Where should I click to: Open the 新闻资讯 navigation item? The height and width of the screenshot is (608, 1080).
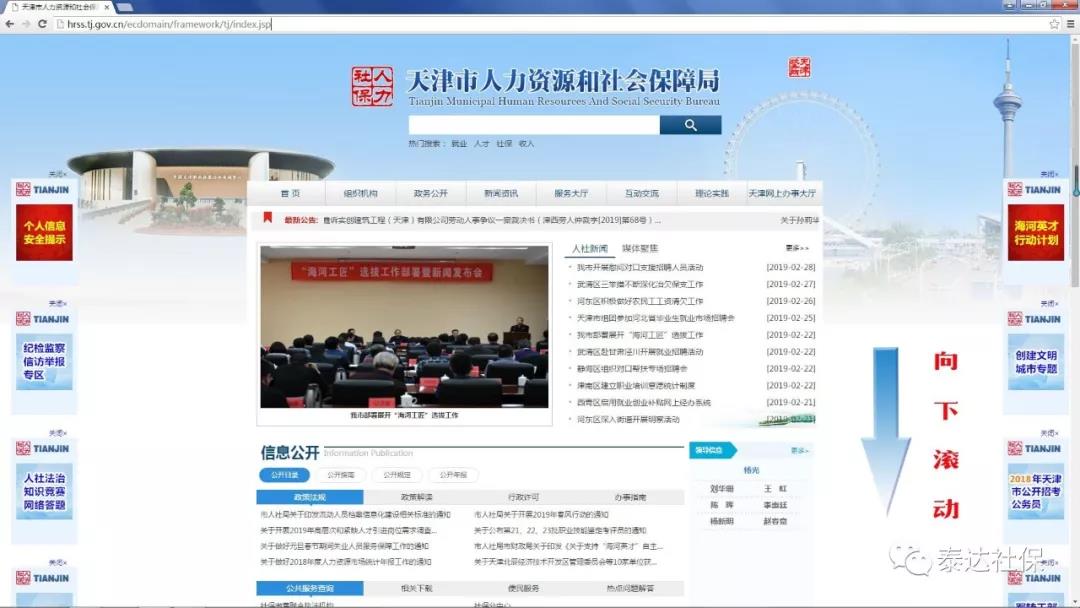501,193
